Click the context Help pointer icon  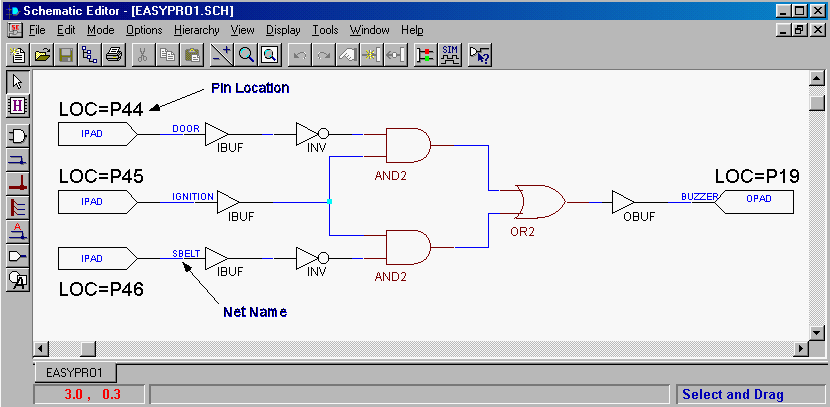tap(480, 54)
